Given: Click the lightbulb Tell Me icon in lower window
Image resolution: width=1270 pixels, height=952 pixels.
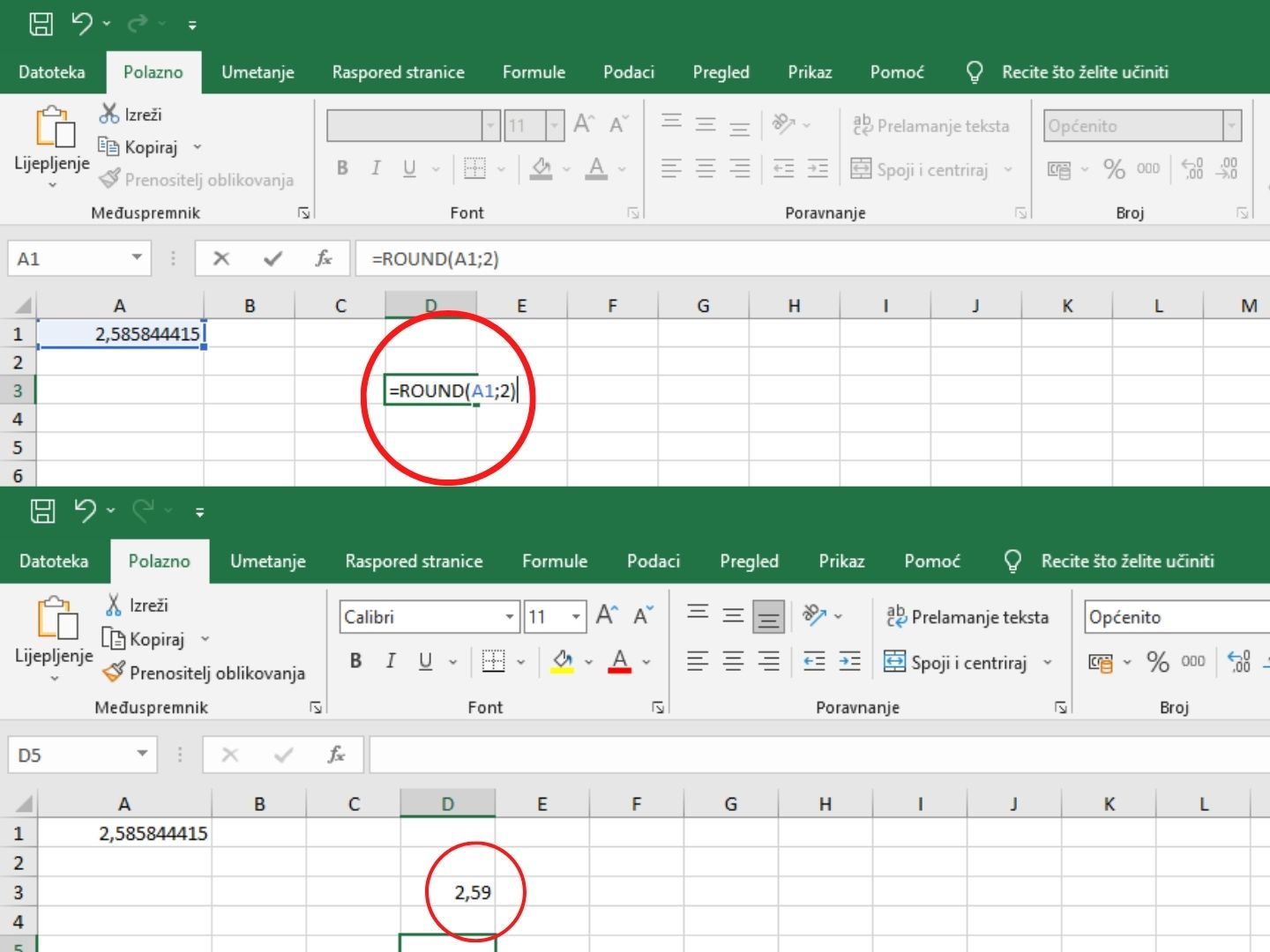Looking at the screenshot, I should 1012,562.
